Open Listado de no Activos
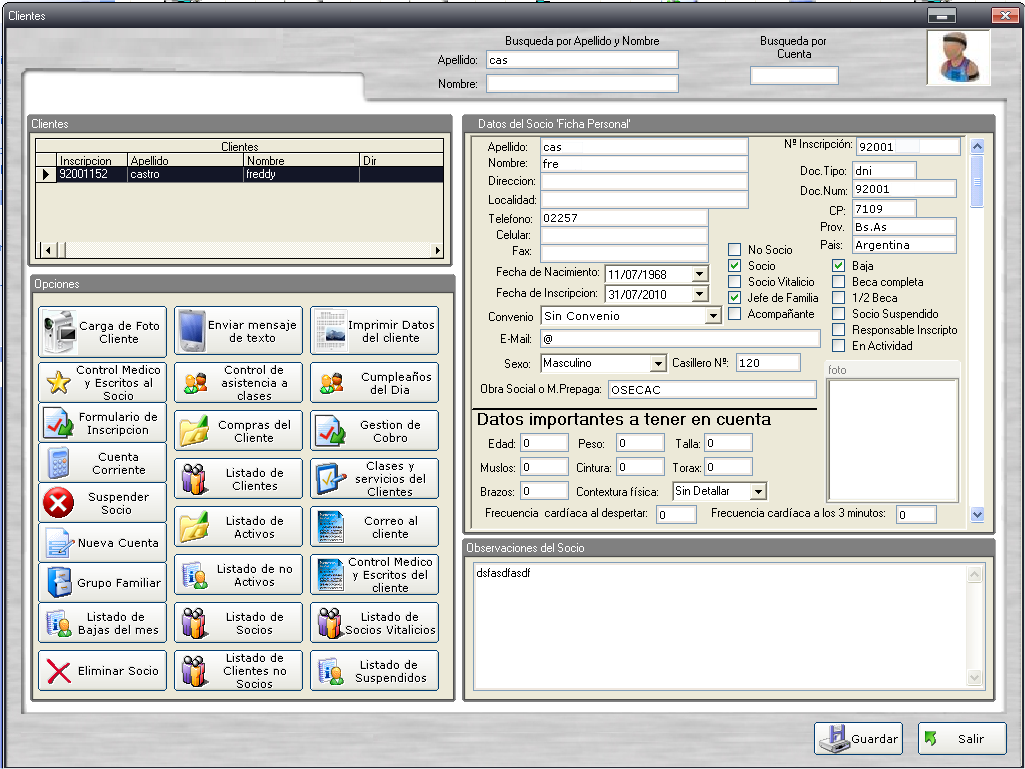The image size is (1025, 769). pyautogui.click(x=239, y=575)
